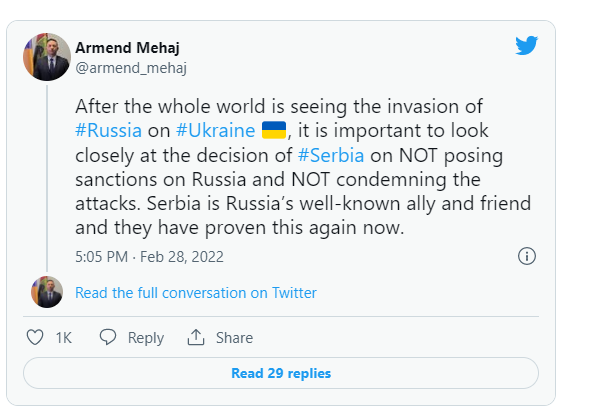Read the full conversation on Twitter

click(x=195, y=293)
